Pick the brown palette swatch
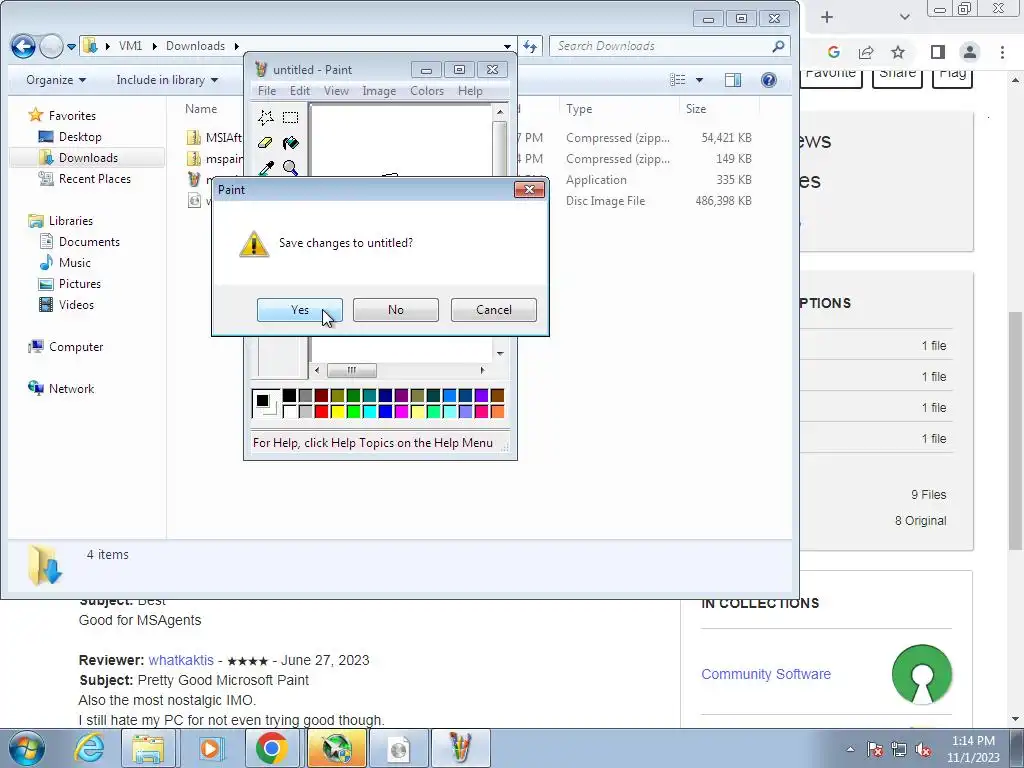The image size is (1024, 768). (x=497, y=395)
